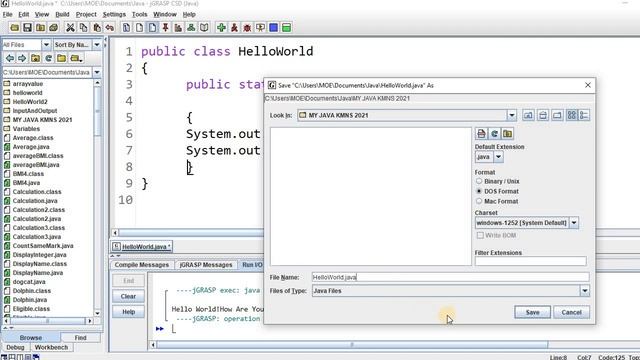This screenshot has height=360, width=640.
Task: Open the All Files filter dropdown
Action: tap(46, 44)
